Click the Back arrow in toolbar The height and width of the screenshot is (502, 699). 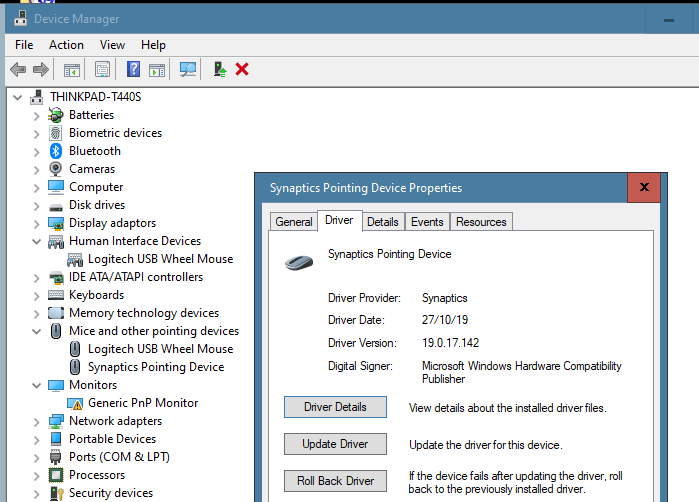(x=17, y=69)
